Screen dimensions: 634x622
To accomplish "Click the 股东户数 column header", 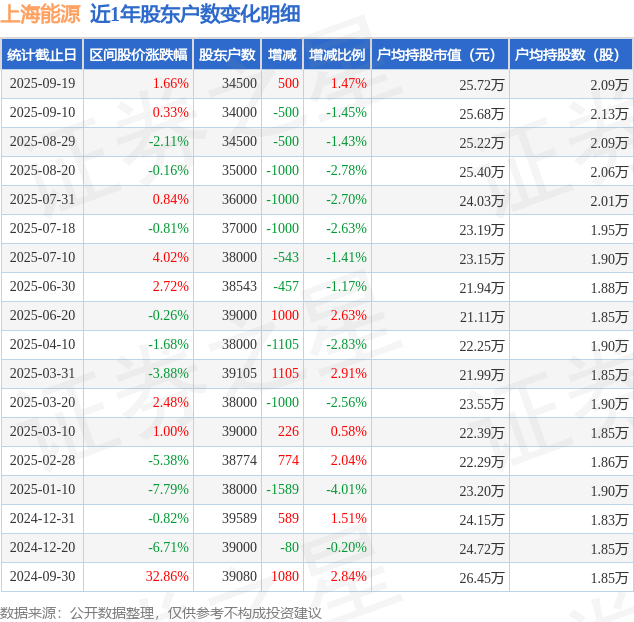I will click(x=227, y=55).
